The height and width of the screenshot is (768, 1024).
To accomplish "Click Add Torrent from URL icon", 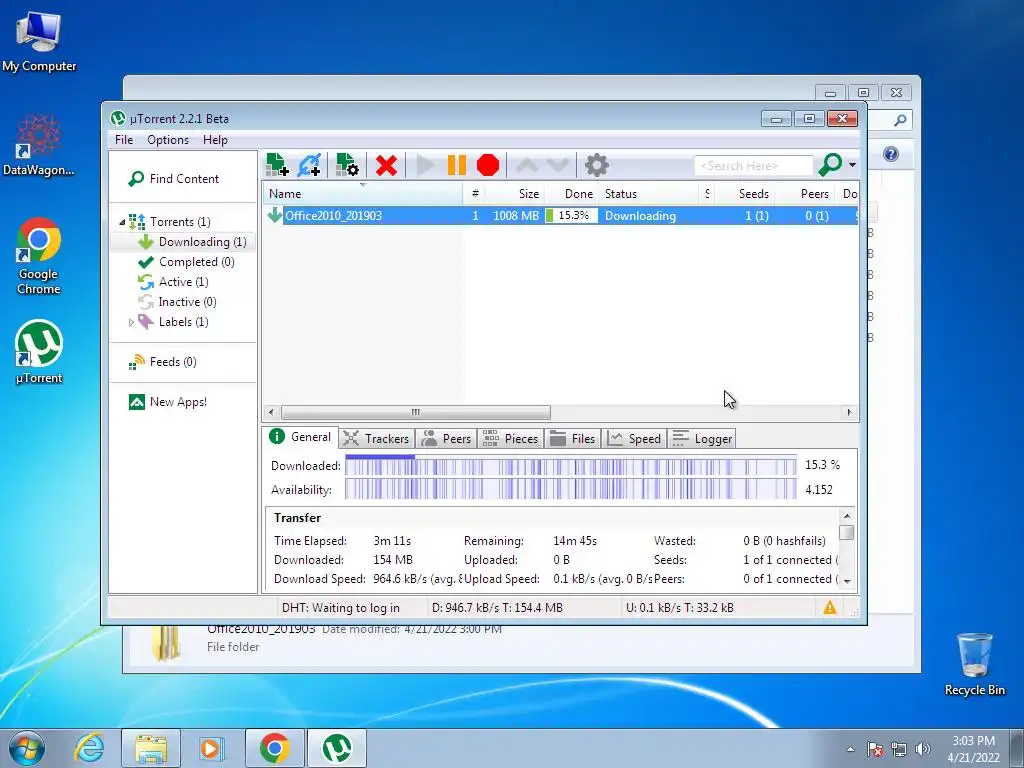I will pos(309,165).
